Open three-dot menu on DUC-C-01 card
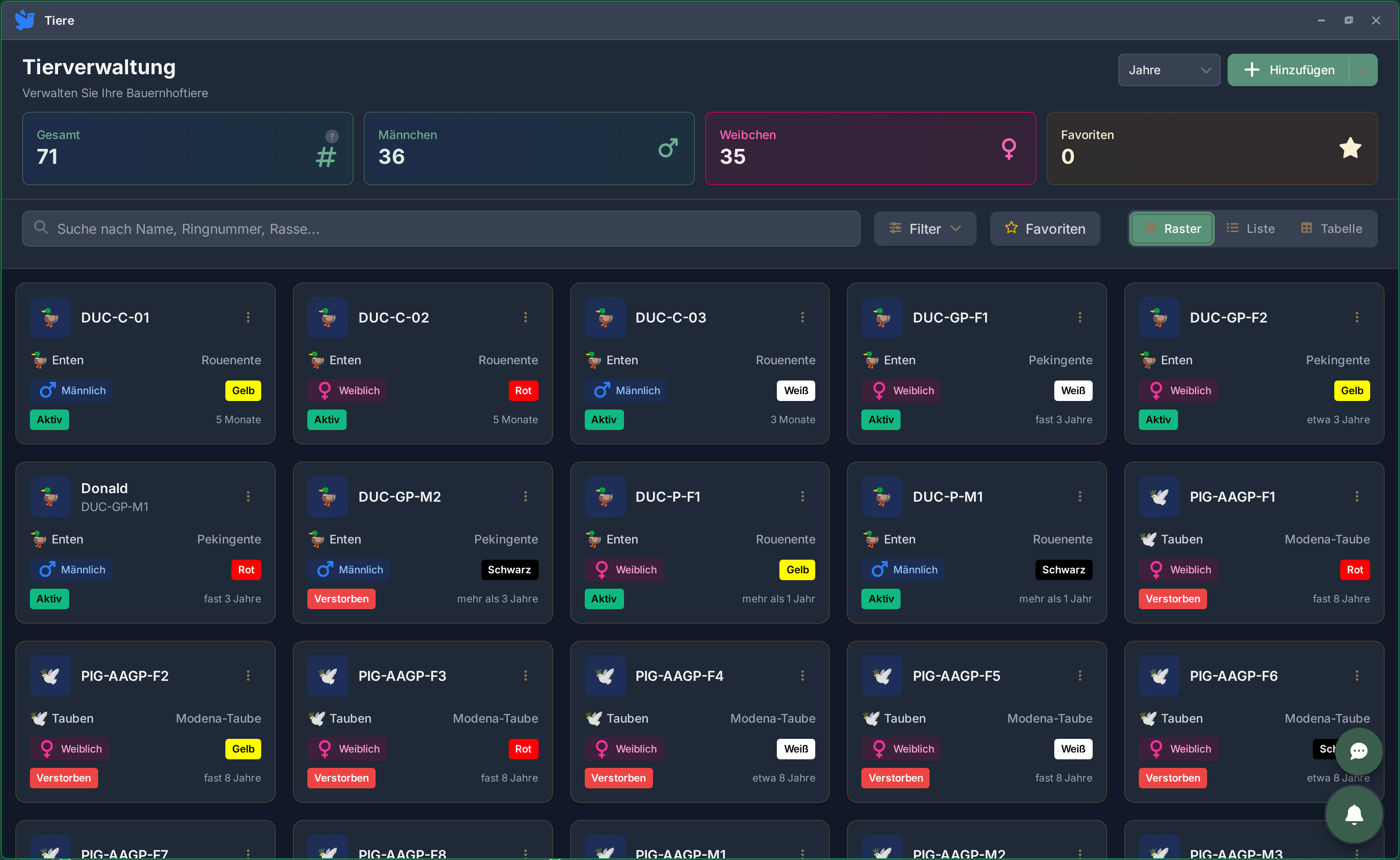The width and height of the screenshot is (1400, 860). (x=248, y=317)
